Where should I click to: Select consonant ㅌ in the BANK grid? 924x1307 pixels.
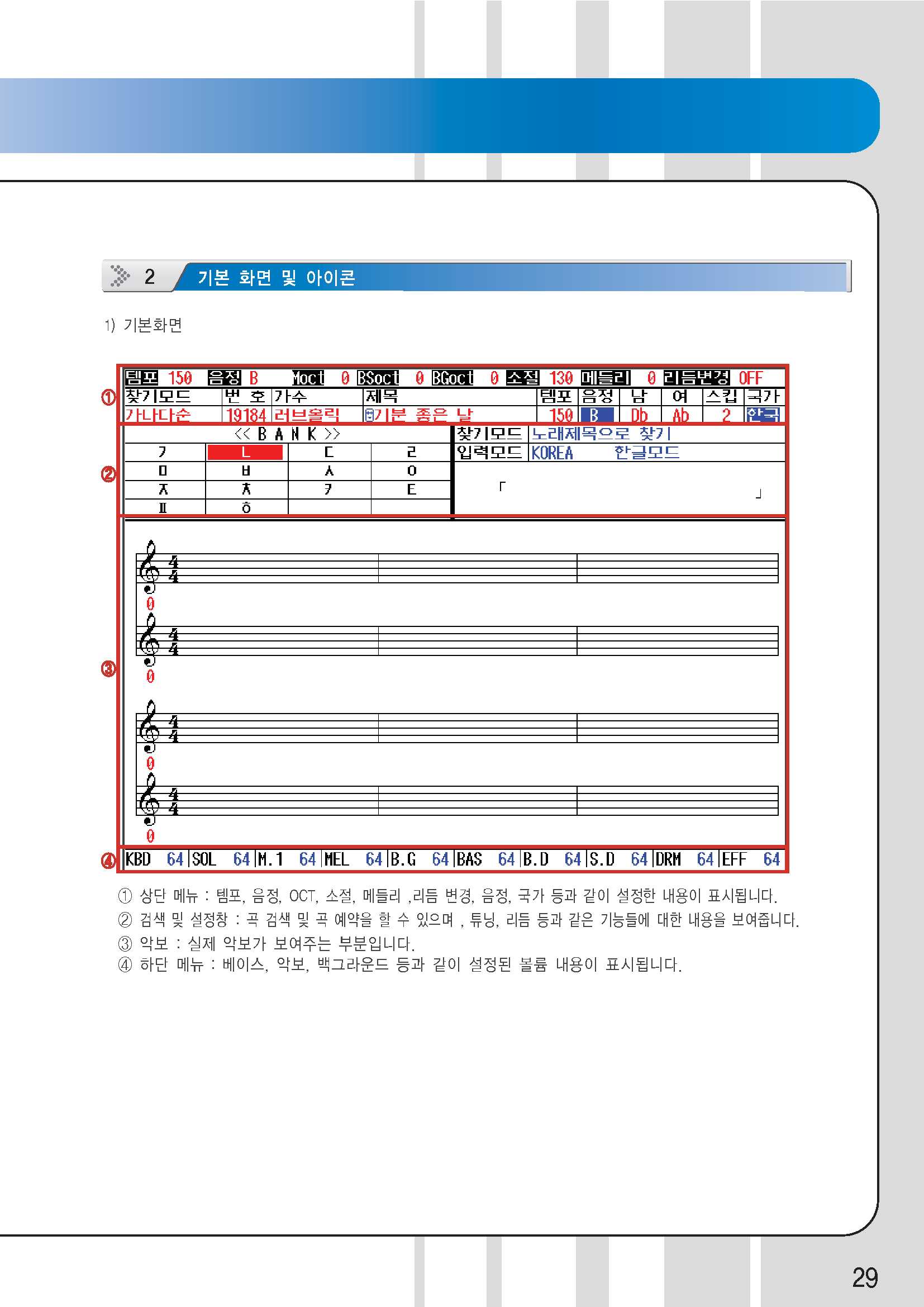click(411, 489)
